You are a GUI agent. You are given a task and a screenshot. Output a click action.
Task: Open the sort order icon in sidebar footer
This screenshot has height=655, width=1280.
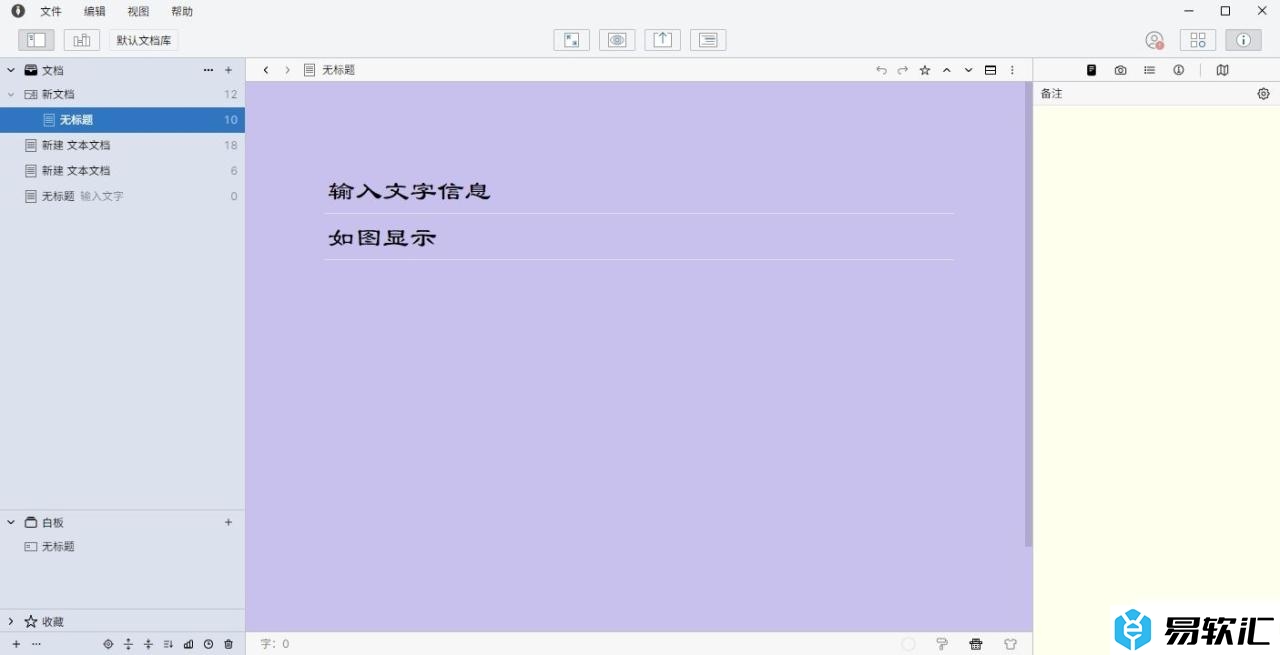168,644
